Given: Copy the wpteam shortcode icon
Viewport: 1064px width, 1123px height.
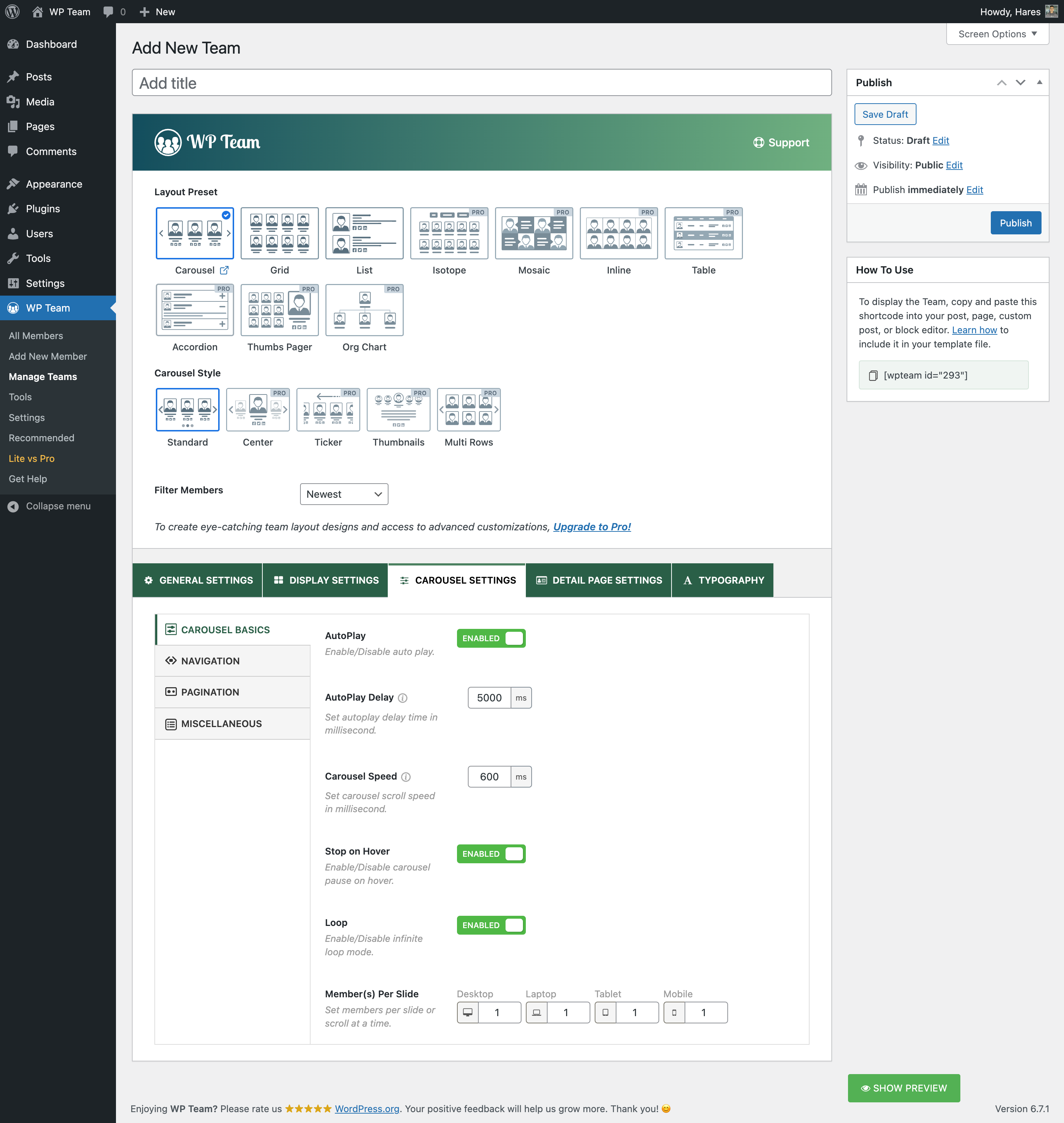Looking at the screenshot, I should (873, 375).
